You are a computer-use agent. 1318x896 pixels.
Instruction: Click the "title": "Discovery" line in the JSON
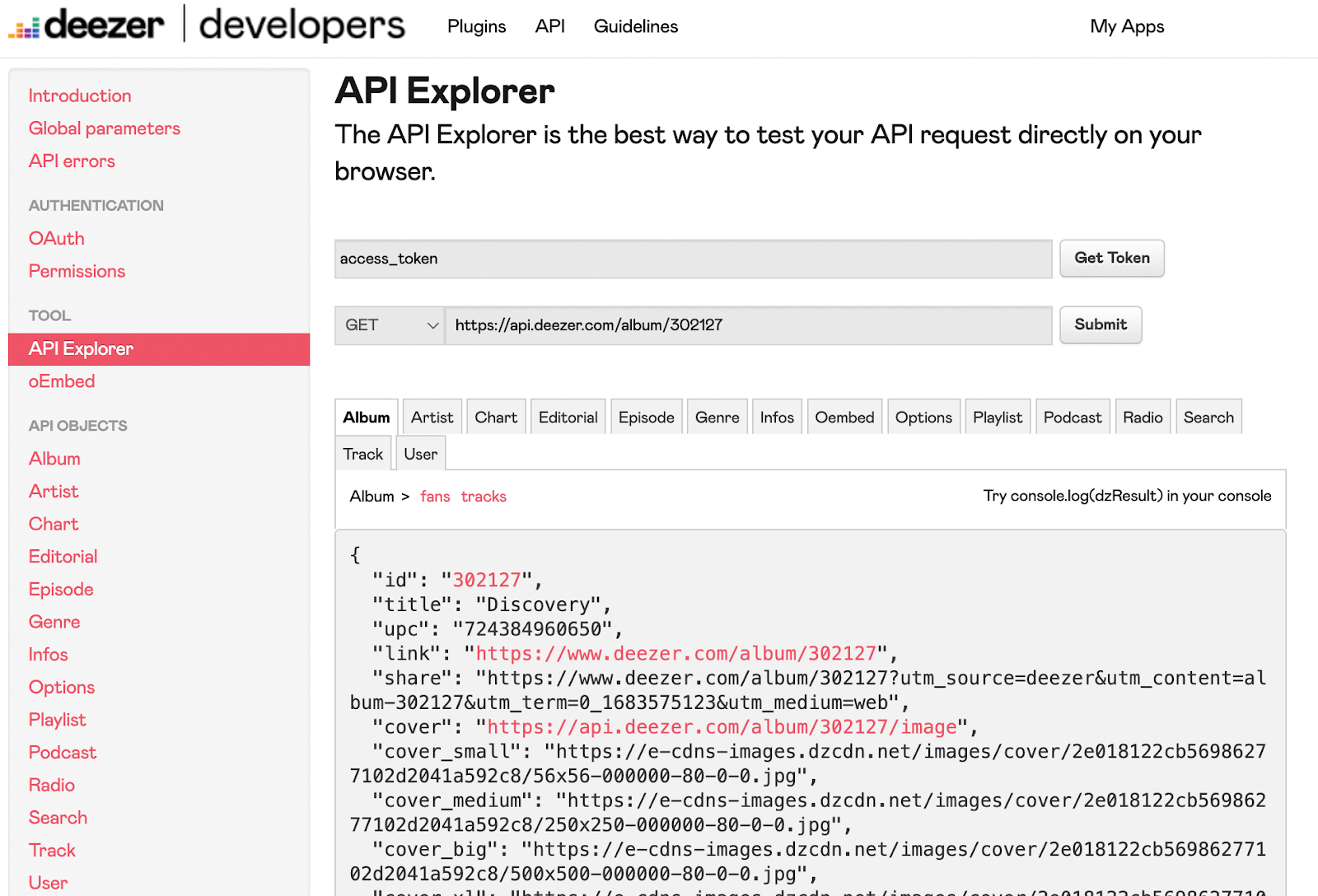(492, 604)
